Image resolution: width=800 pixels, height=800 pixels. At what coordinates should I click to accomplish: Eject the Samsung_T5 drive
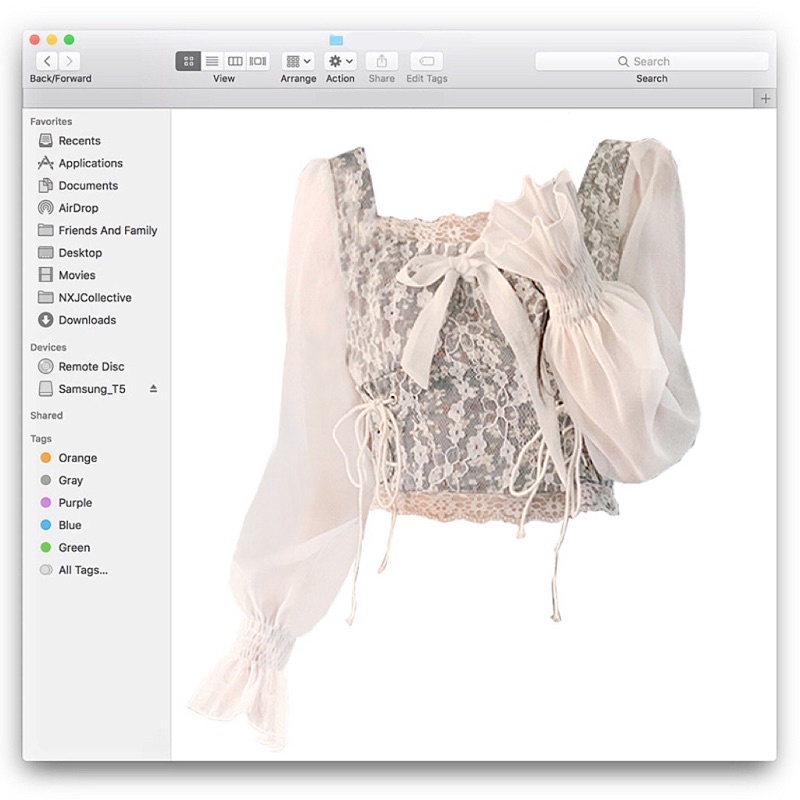click(x=153, y=388)
